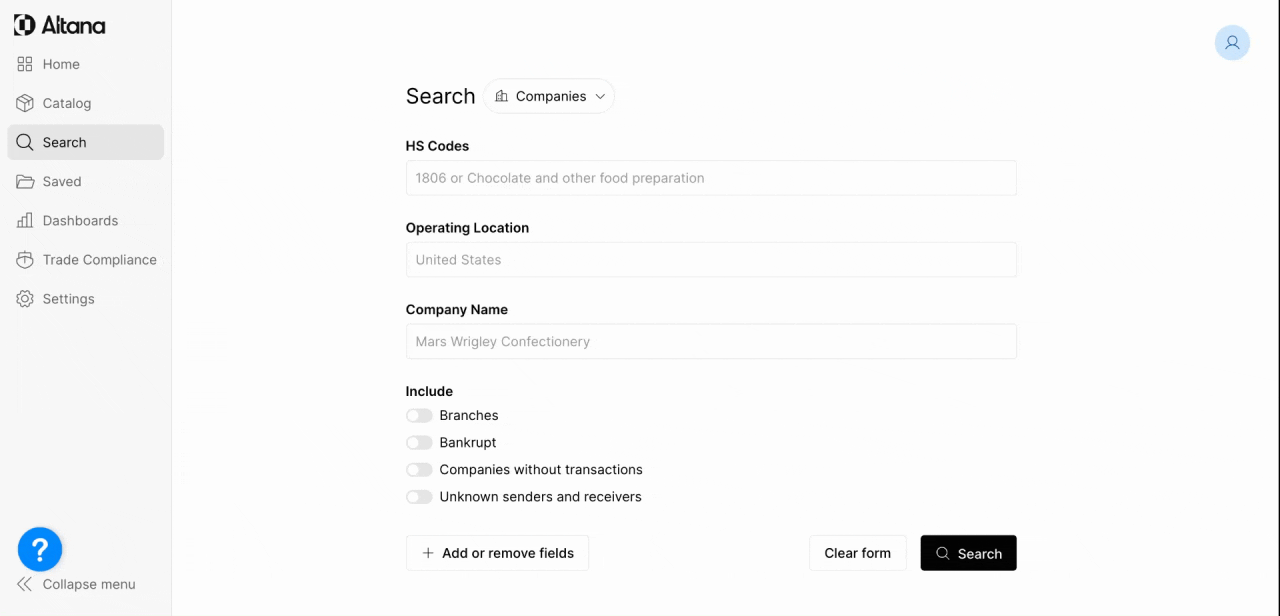Click the Trade Compliance icon
This screenshot has width=1280, height=616.
25,260
